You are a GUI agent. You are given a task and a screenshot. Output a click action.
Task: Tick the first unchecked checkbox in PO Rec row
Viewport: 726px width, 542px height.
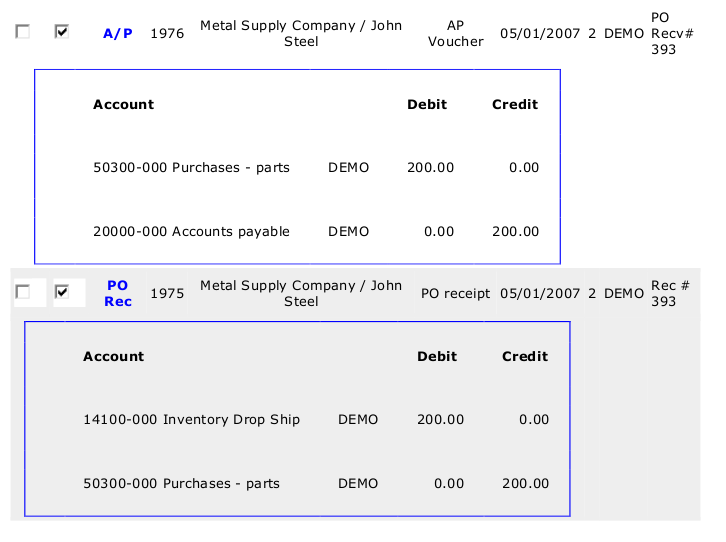coord(23,292)
